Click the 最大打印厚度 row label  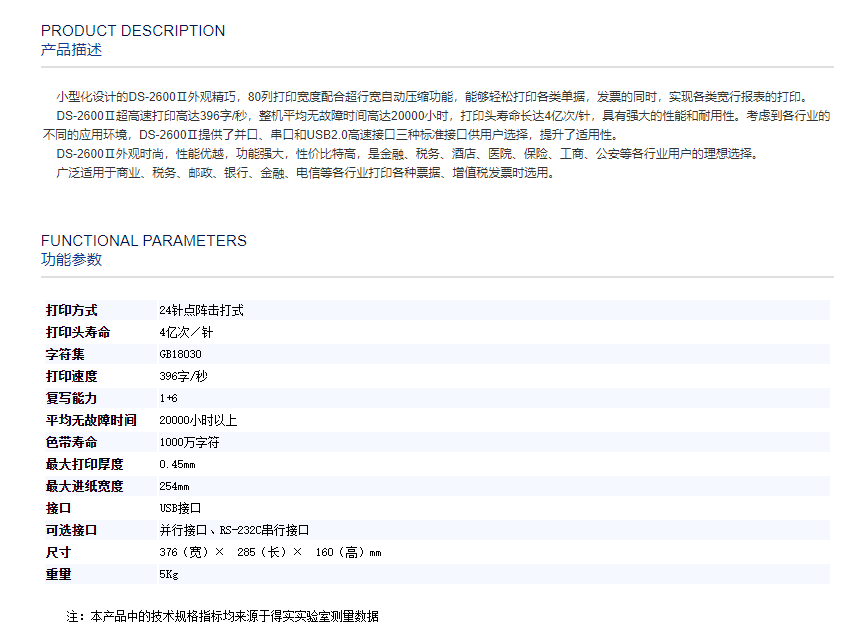tap(84, 464)
